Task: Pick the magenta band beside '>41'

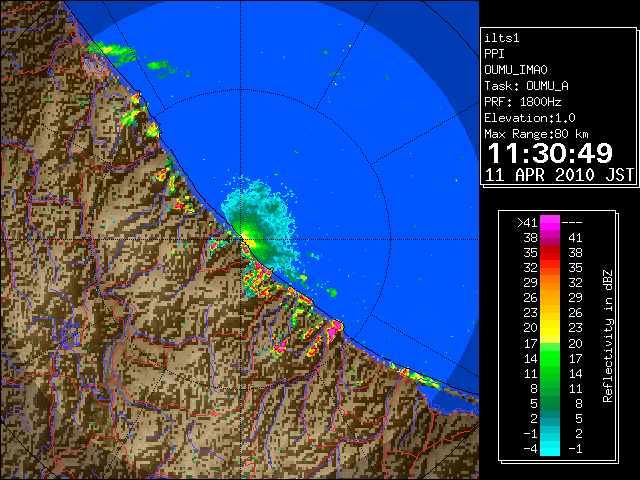Action: point(550,223)
